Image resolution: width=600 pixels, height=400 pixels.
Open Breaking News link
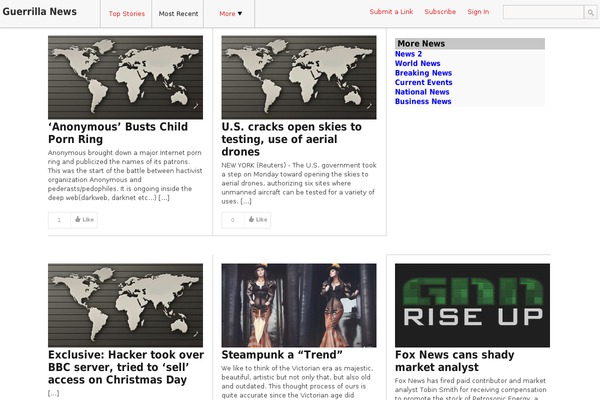[423, 73]
